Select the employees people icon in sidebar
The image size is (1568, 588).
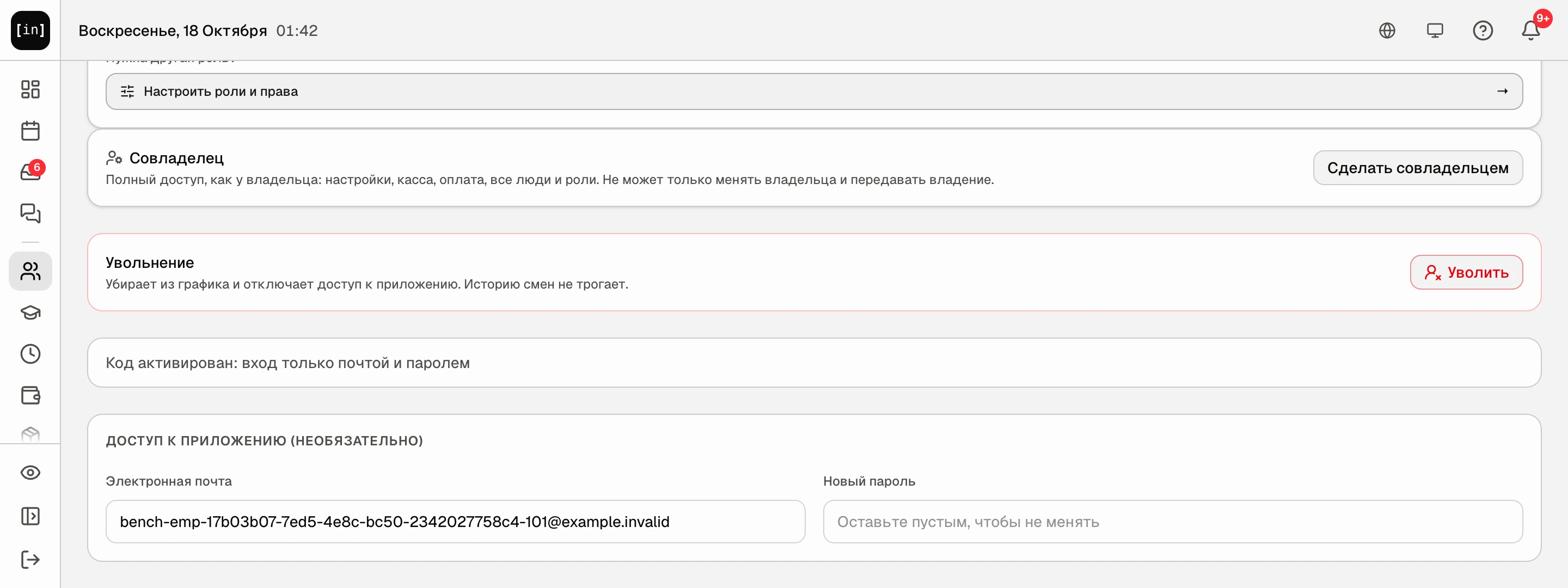30,271
